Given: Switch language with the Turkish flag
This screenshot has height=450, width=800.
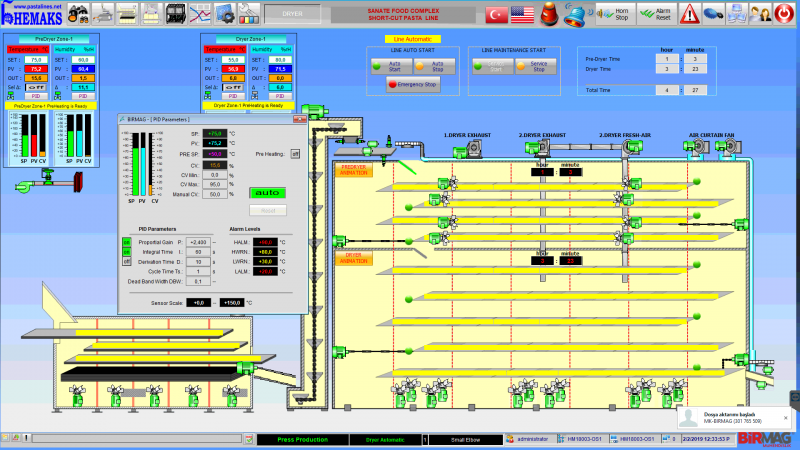Looking at the screenshot, I should click(496, 14).
